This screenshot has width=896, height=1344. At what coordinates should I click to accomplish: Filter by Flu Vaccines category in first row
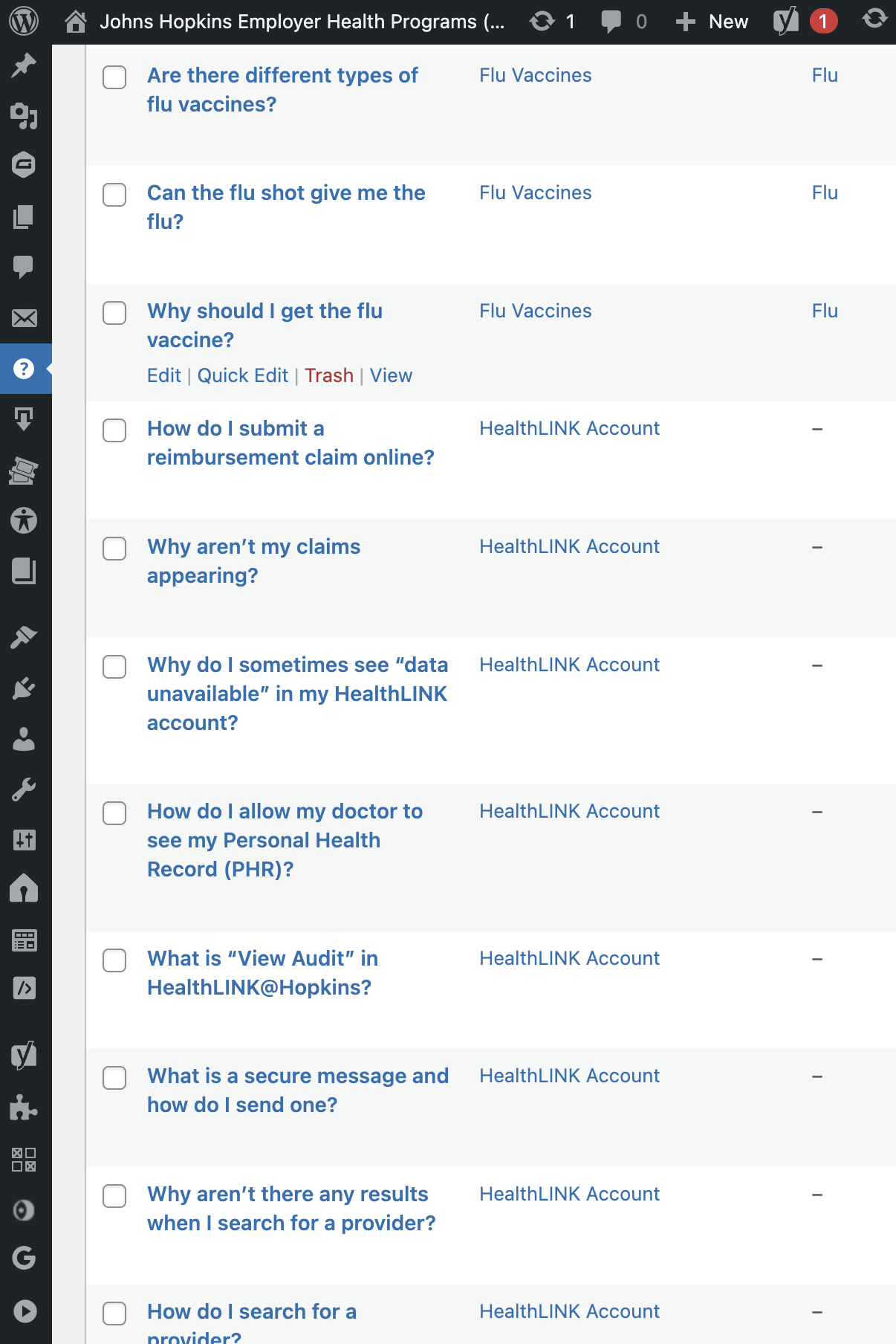(535, 75)
